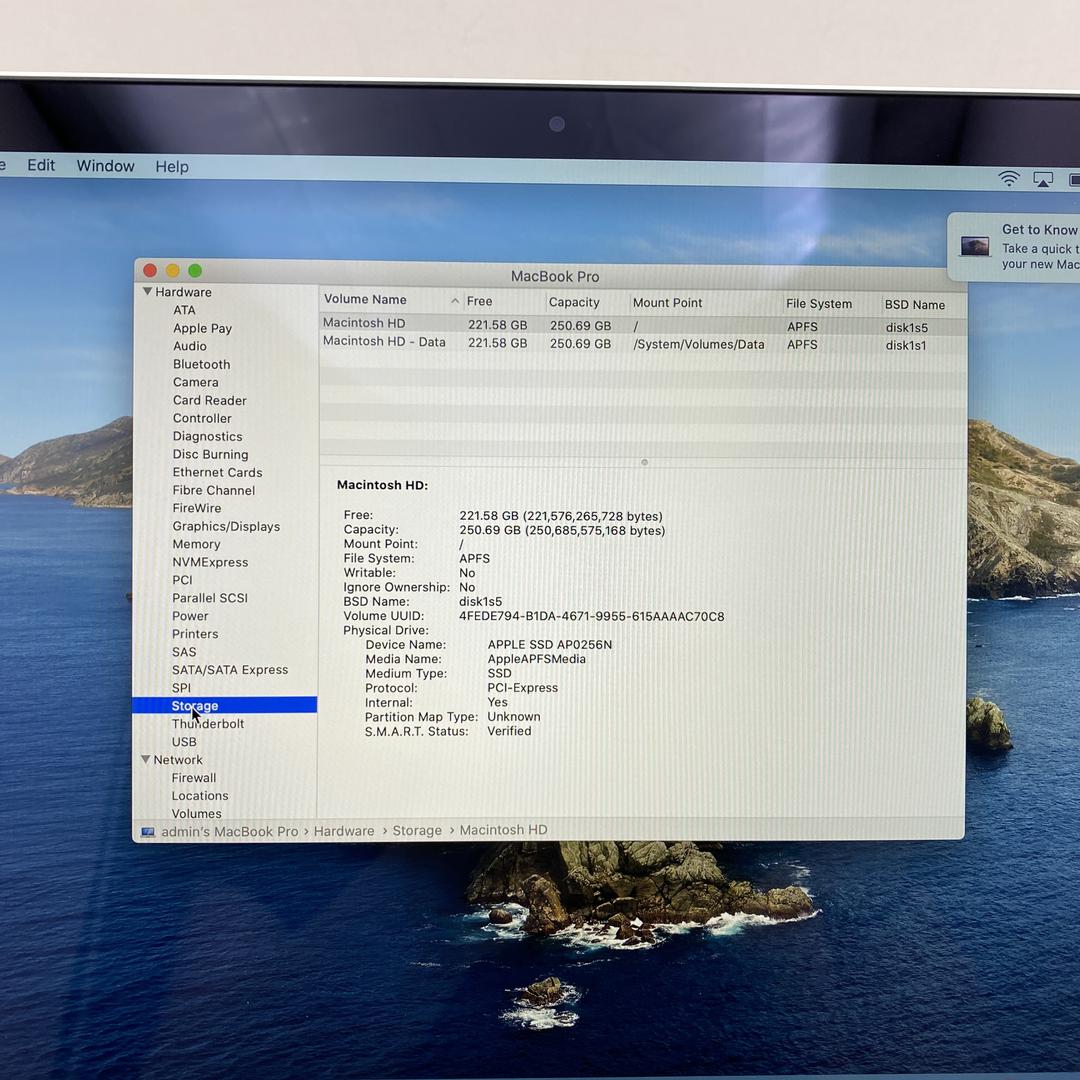Select Controller in the sidebar
The width and height of the screenshot is (1080, 1080).
202,418
